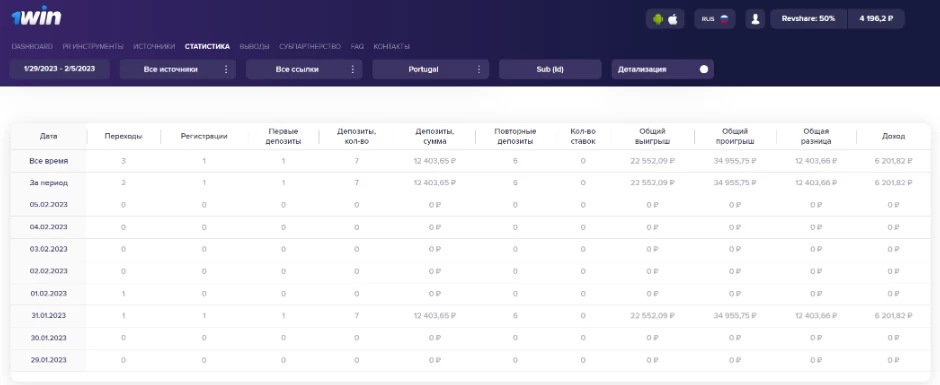Select the 02.02.2023 date row

coord(49,271)
